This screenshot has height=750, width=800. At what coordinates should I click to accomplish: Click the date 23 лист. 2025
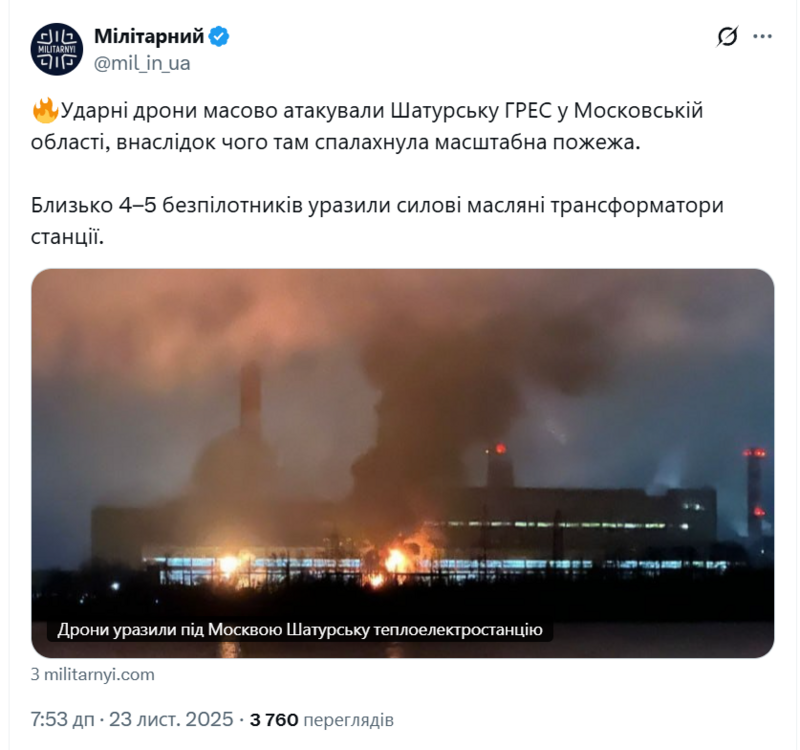171,719
